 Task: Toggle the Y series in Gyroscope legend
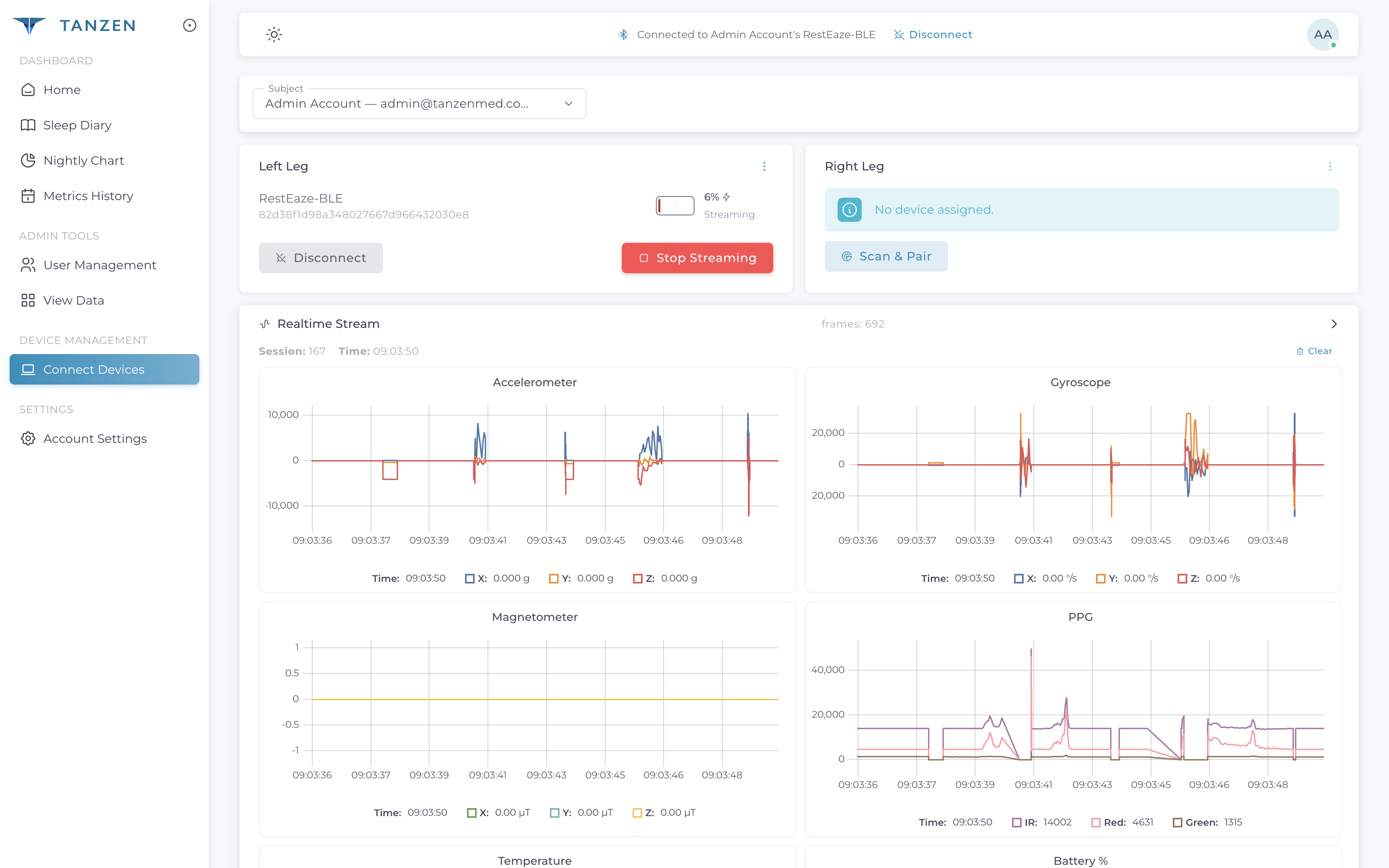click(1101, 578)
